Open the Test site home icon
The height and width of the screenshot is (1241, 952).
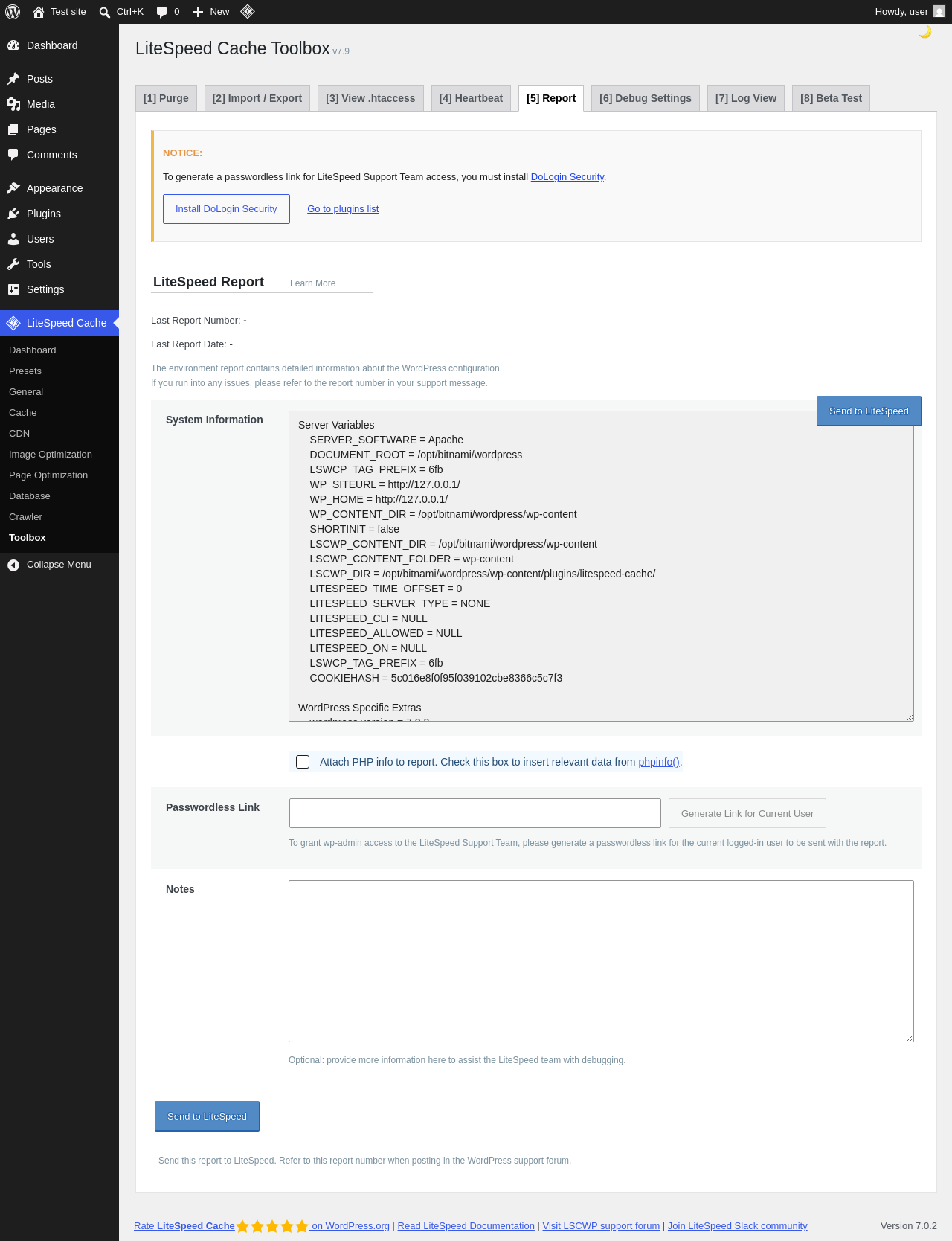pos(39,12)
